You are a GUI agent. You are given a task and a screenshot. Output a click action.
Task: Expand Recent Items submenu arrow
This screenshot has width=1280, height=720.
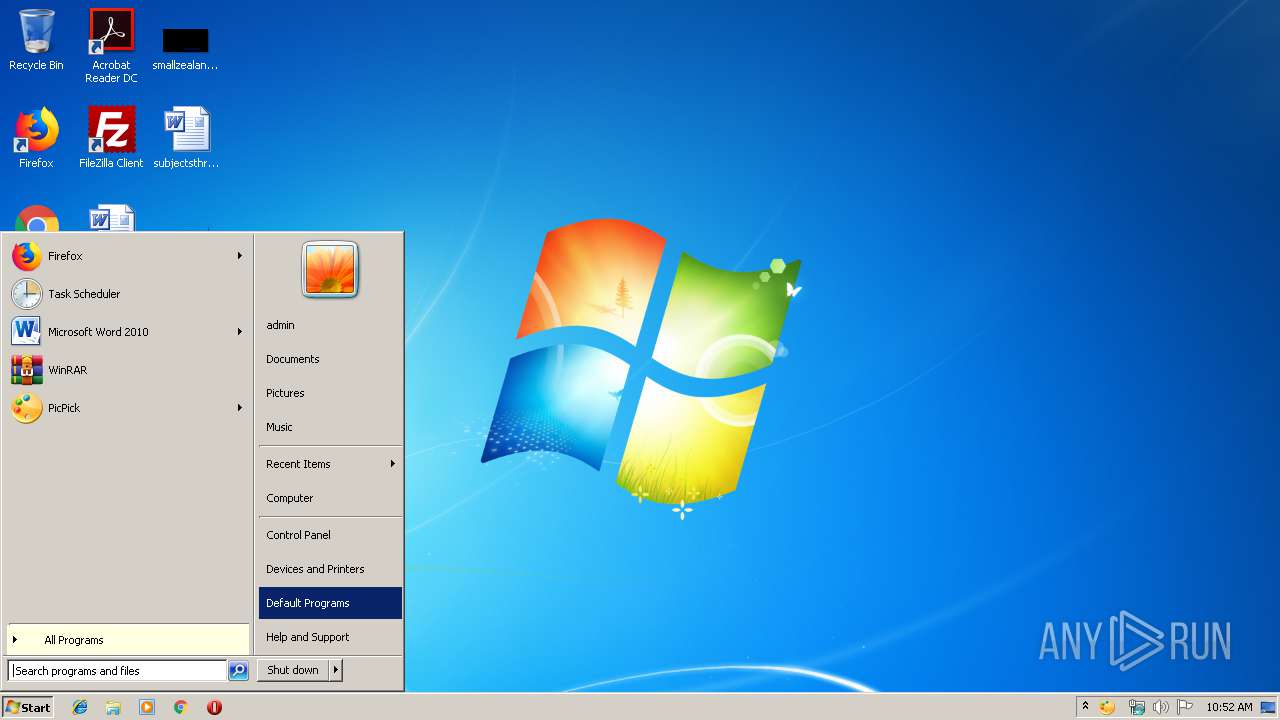point(393,464)
